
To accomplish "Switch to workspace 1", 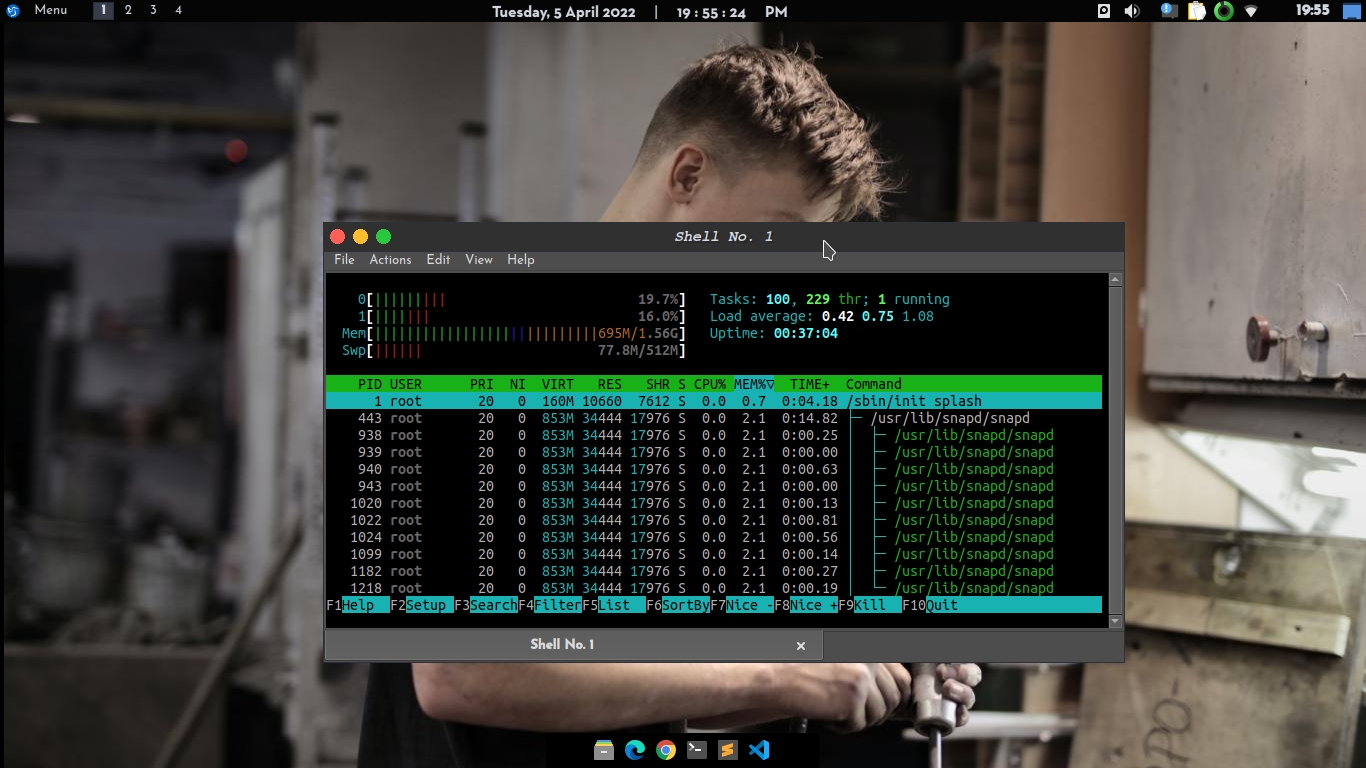I will pos(103,10).
